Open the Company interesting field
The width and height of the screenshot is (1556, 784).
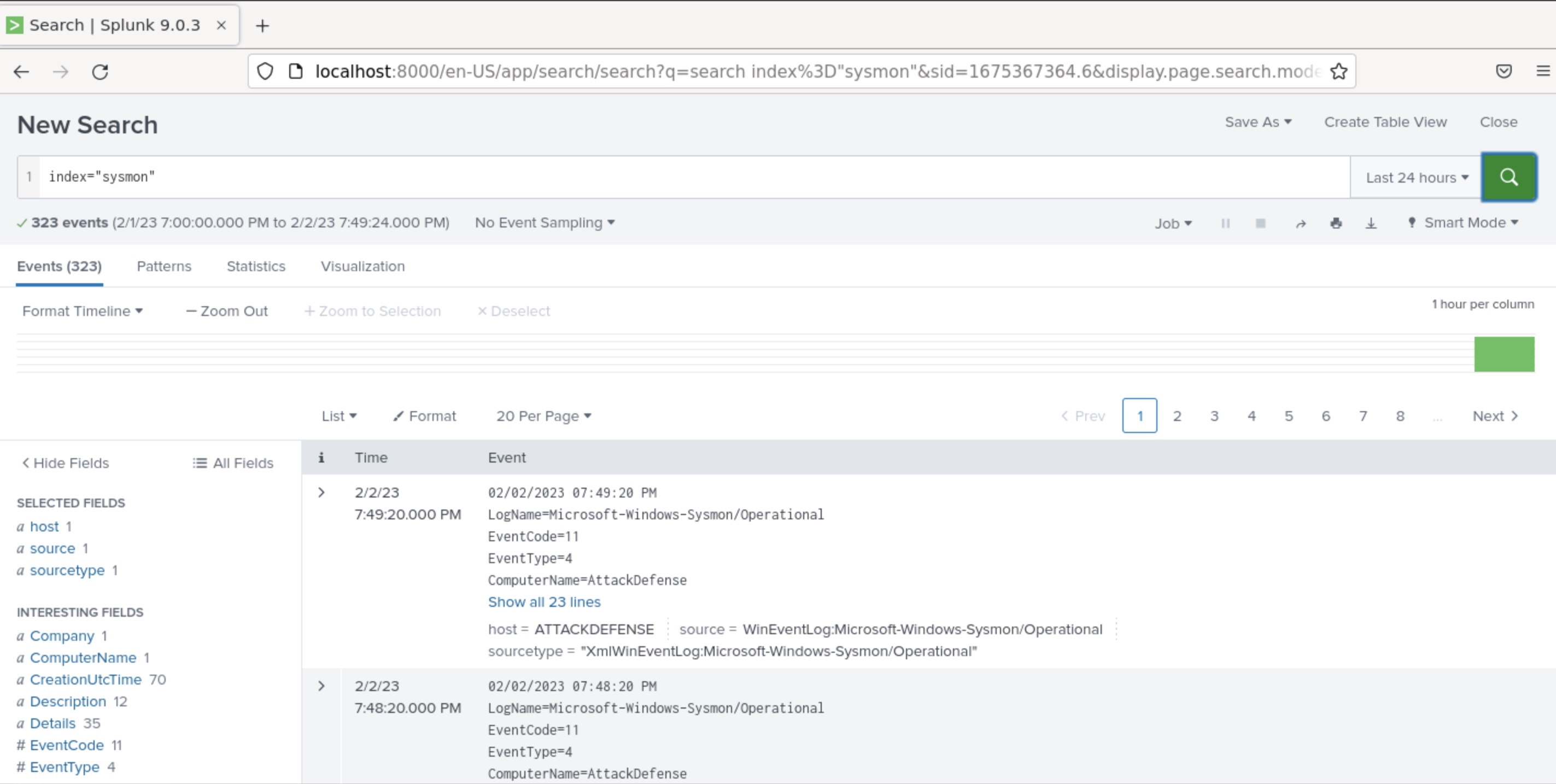click(x=62, y=636)
